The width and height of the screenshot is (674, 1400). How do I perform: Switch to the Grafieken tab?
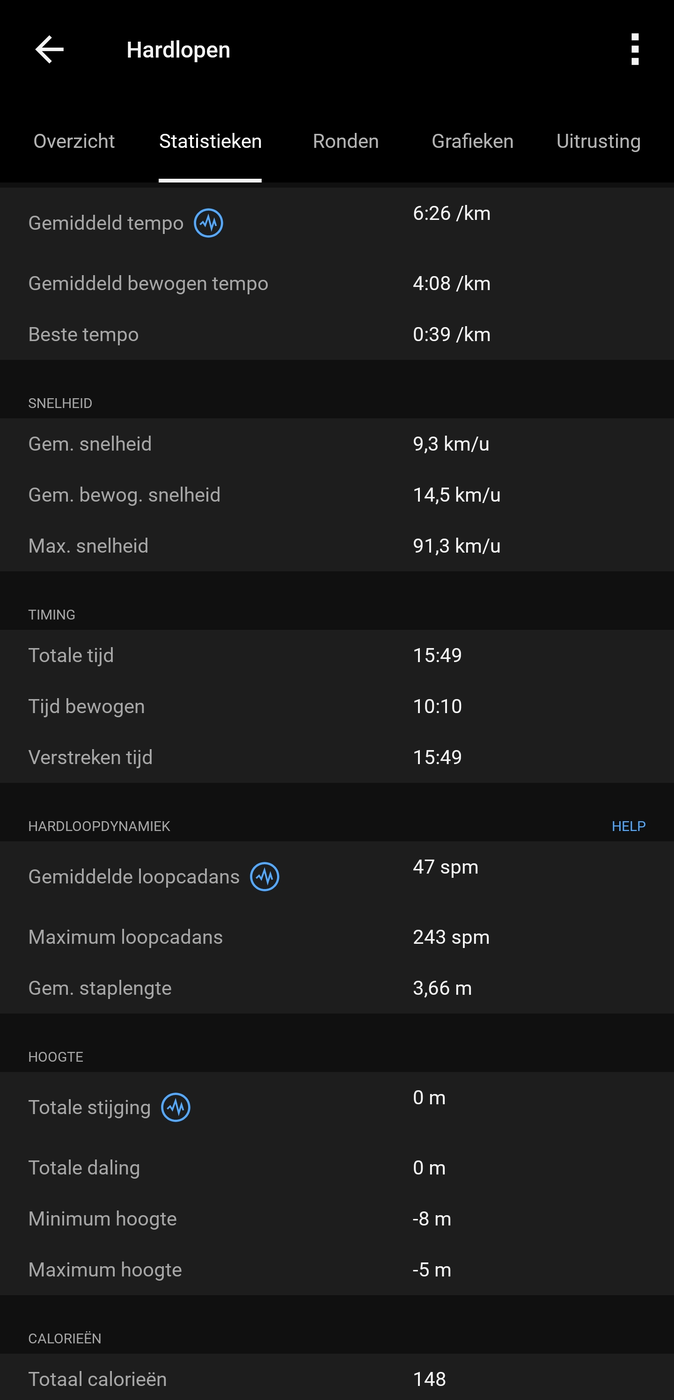[x=473, y=141]
